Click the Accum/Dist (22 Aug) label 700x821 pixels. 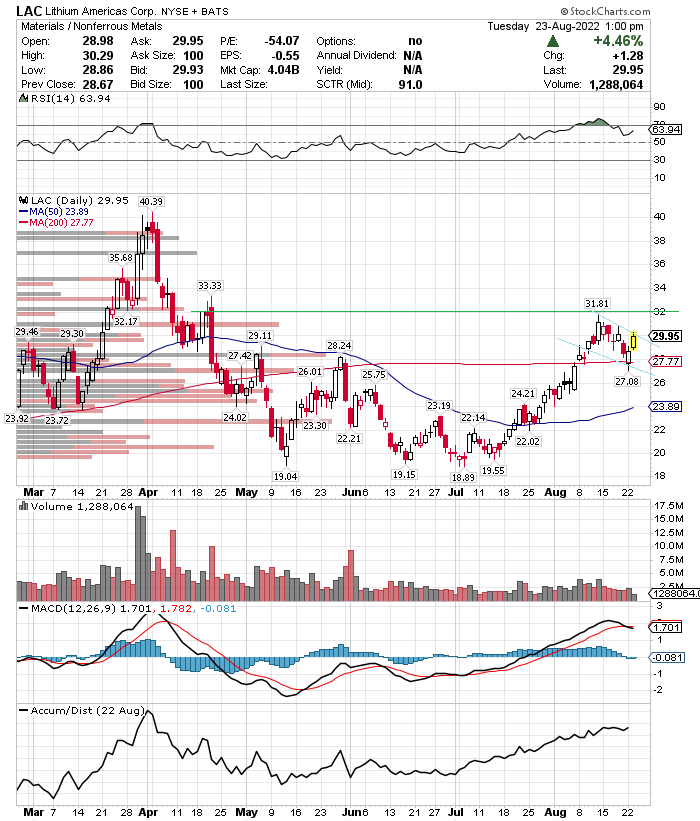pos(87,711)
